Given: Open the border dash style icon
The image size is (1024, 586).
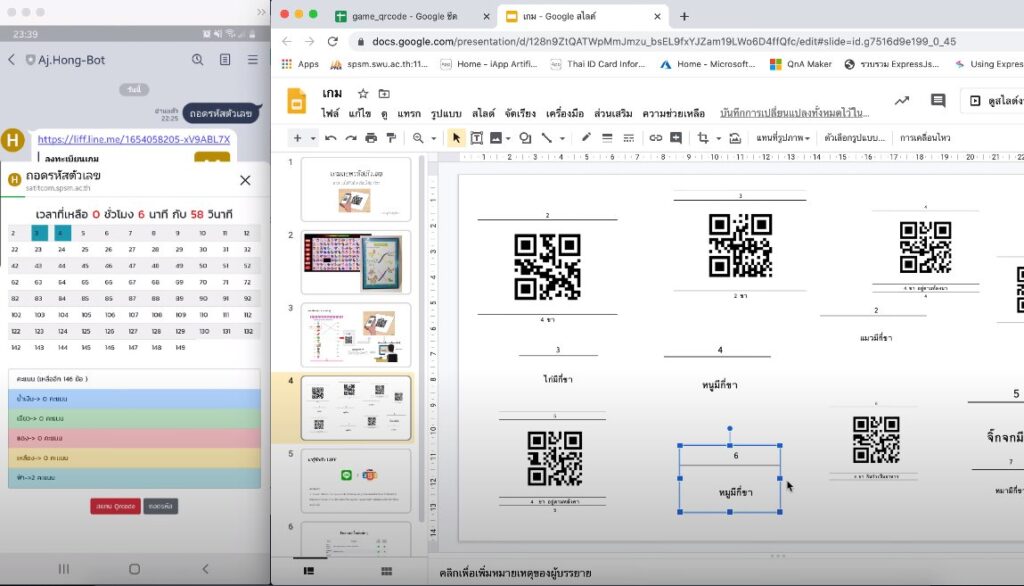Looking at the screenshot, I should [628, 138].
